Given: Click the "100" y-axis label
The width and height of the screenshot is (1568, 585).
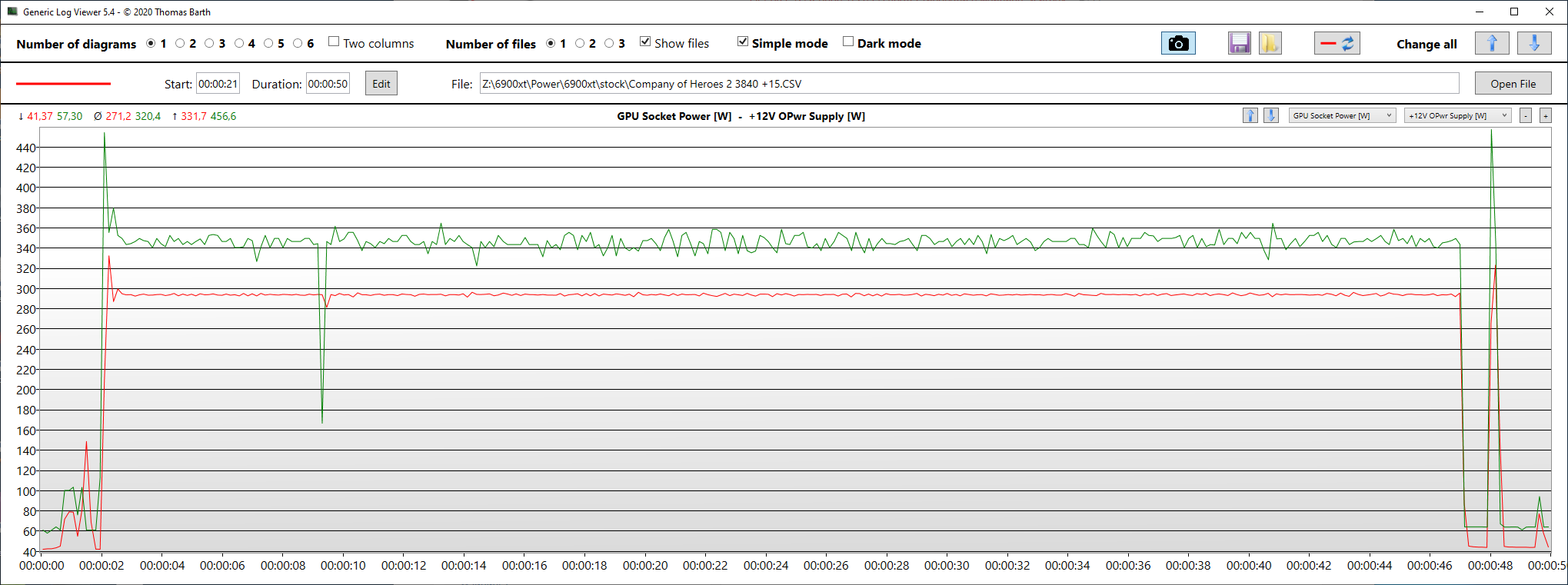Looking at the screenshot, I should point(25,491).
